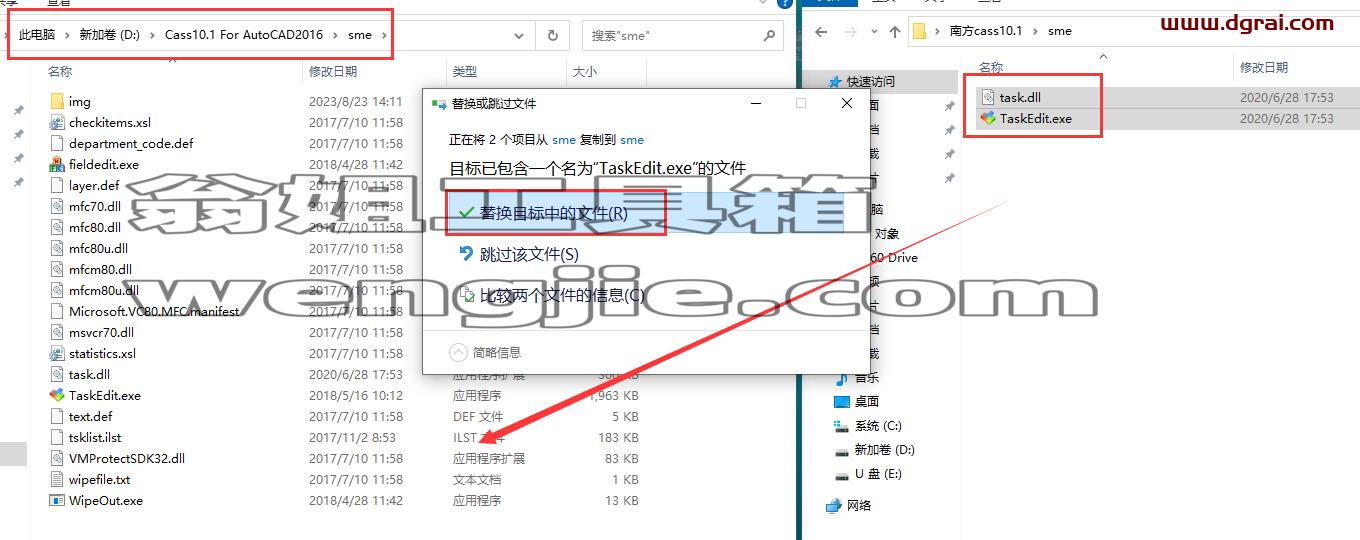Screen dimensions: 1360x540
Task: Select mfcm80.dll file icon
Action: point(57,269)
